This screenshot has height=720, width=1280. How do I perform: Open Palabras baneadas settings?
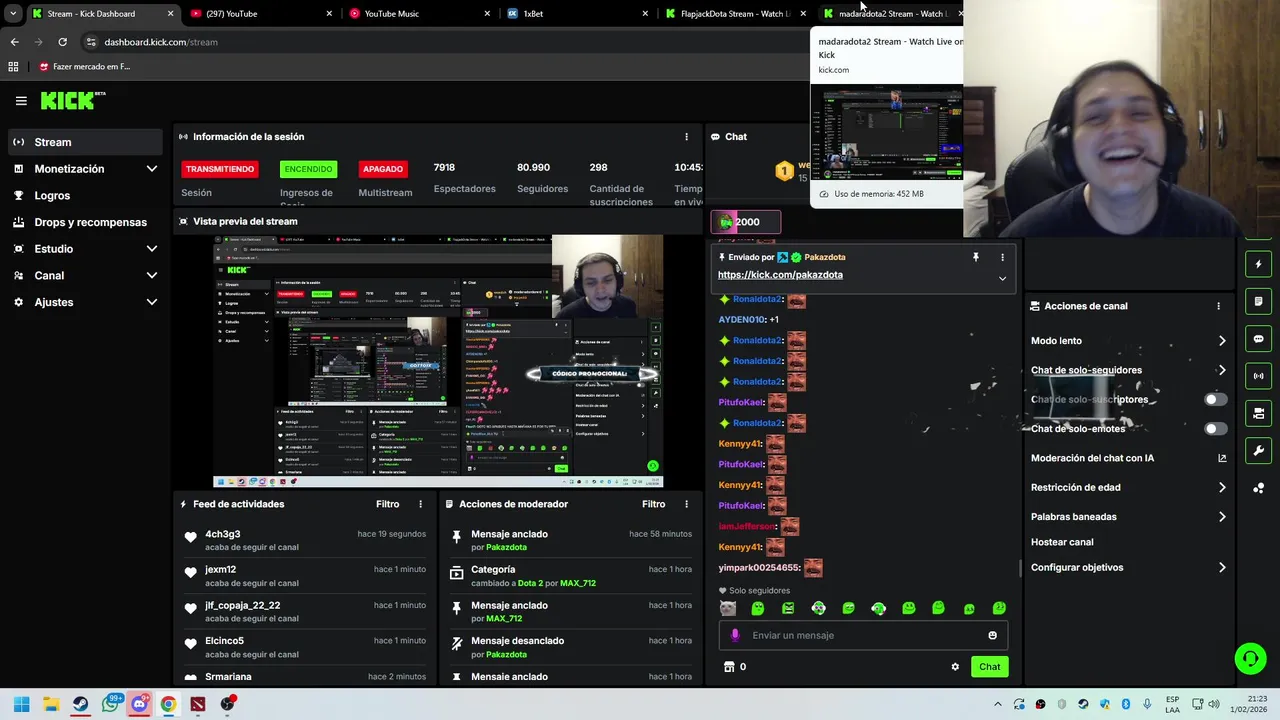click(1128, 517)
